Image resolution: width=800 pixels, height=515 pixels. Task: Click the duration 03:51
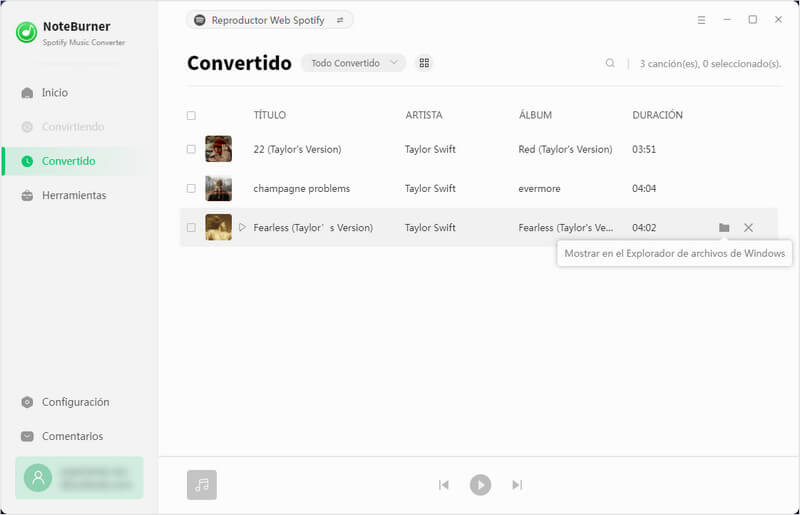point(644,149)
